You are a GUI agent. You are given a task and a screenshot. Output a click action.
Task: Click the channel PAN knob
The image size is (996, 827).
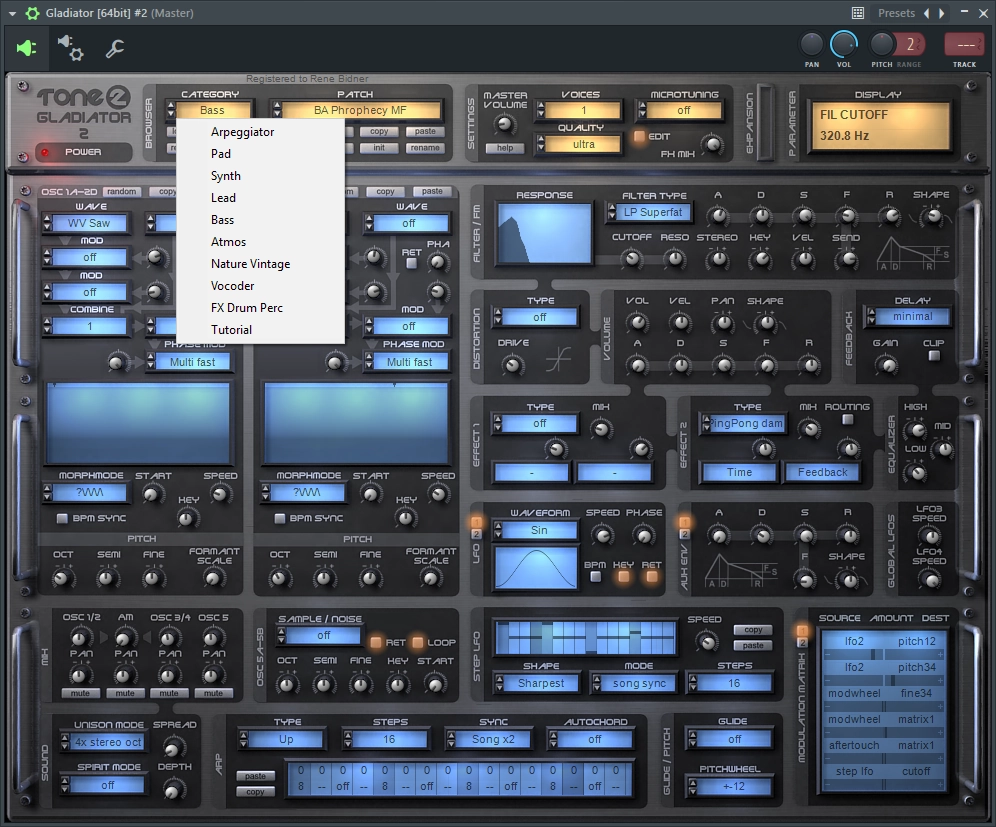click(x=811, y=44)
